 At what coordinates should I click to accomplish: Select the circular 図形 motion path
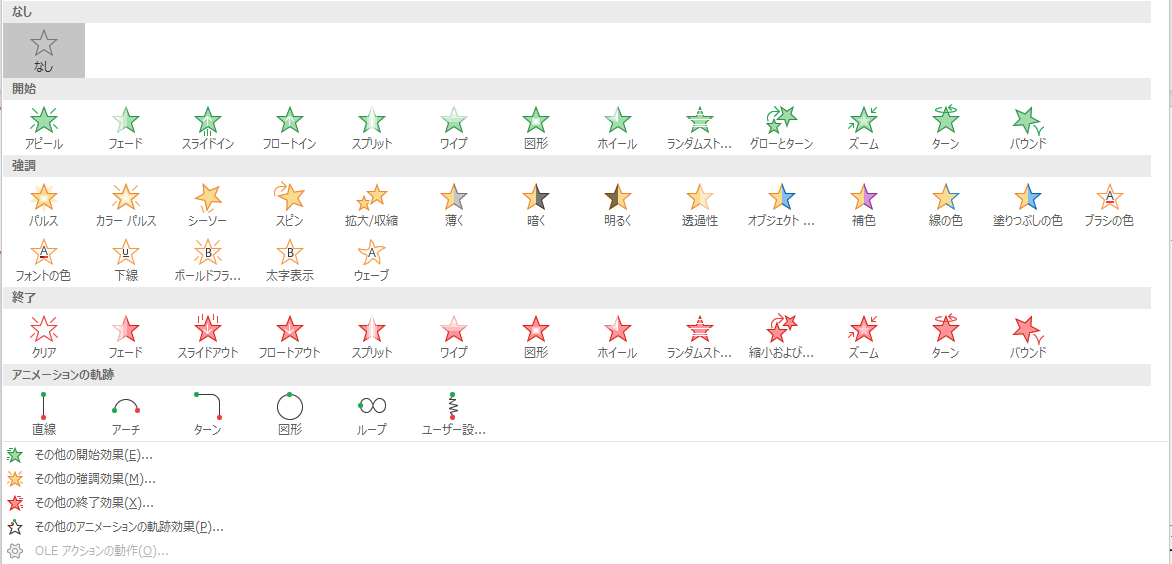290,414
